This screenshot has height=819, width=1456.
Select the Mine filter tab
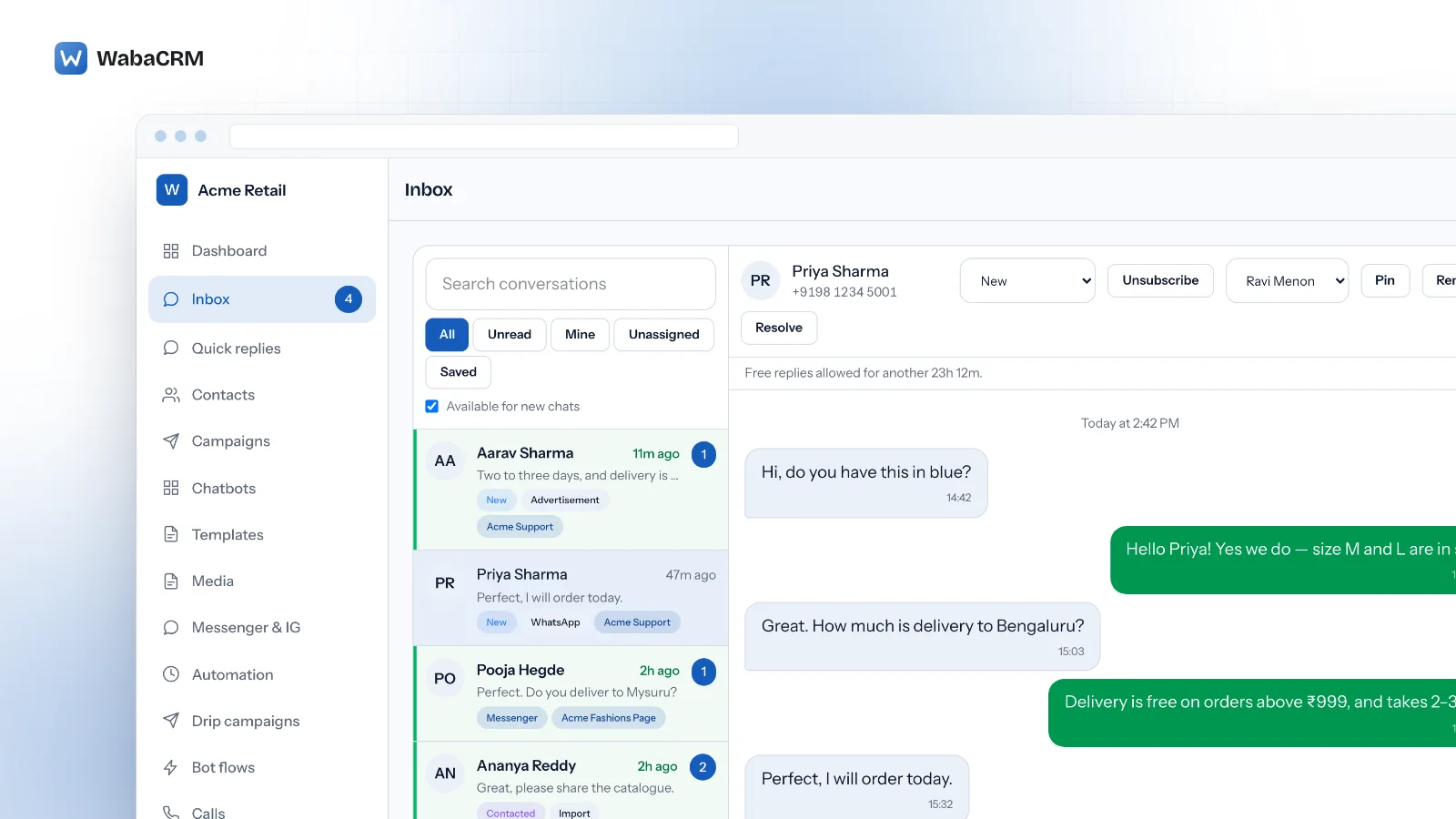click(x=580, y=335)
